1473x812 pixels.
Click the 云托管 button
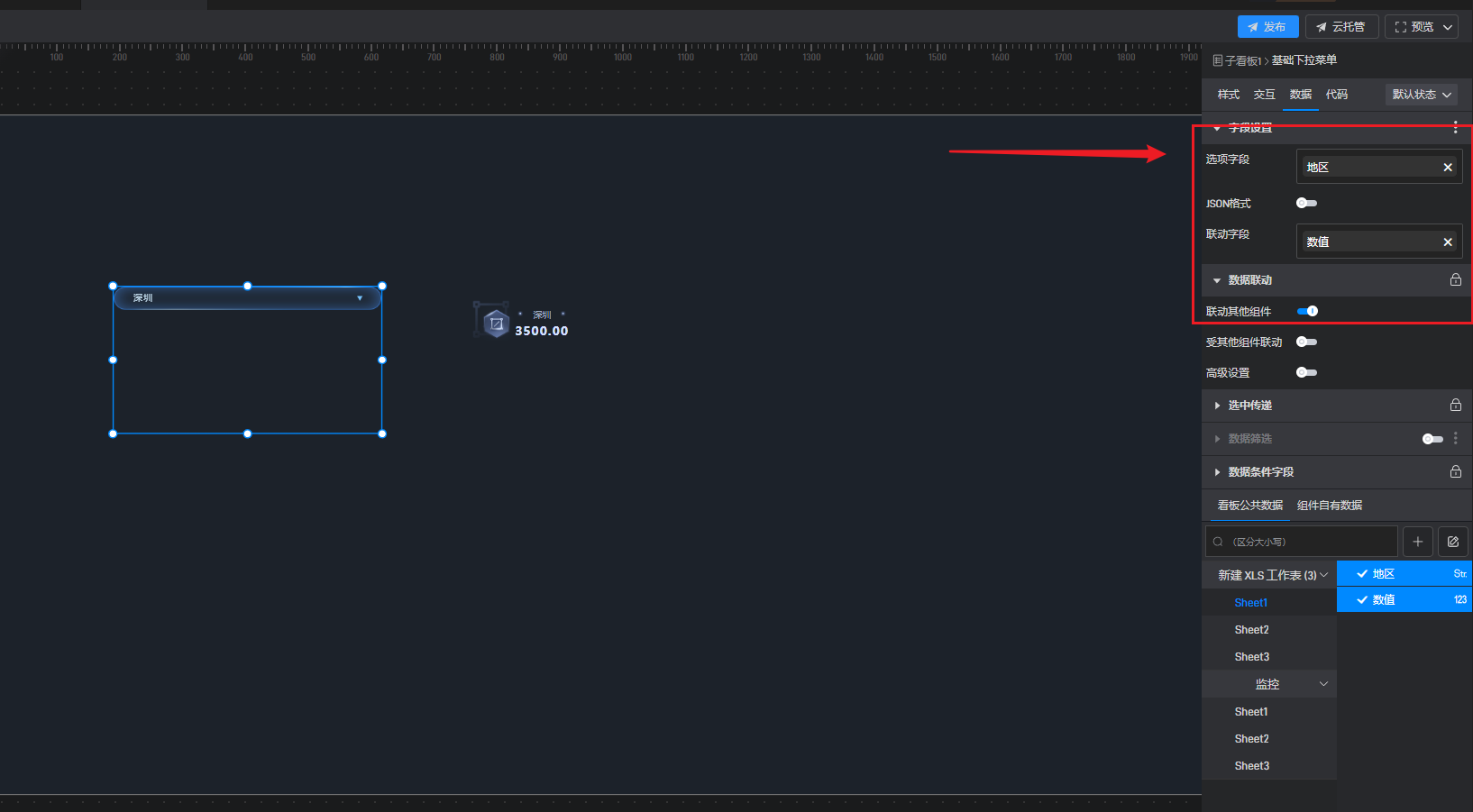click(x=1341, y=27)
